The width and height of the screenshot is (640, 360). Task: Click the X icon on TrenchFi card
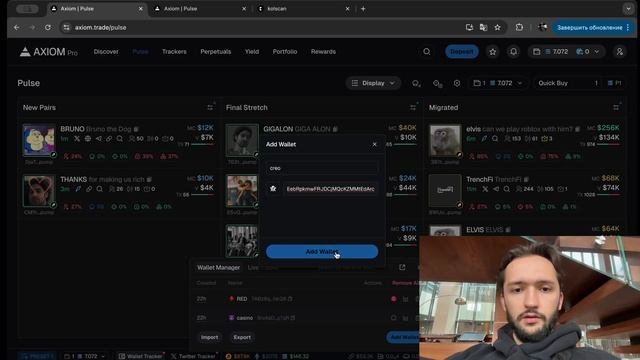coord(485,189)
